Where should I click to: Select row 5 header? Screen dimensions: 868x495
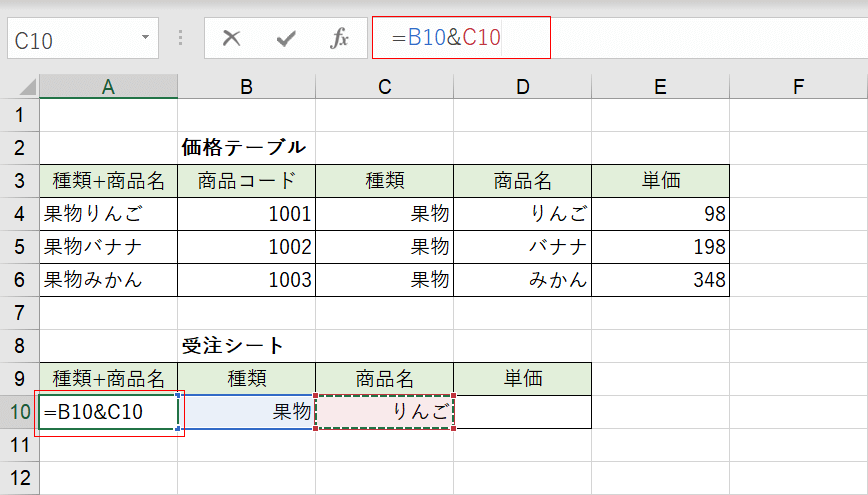tap(19, 247)
